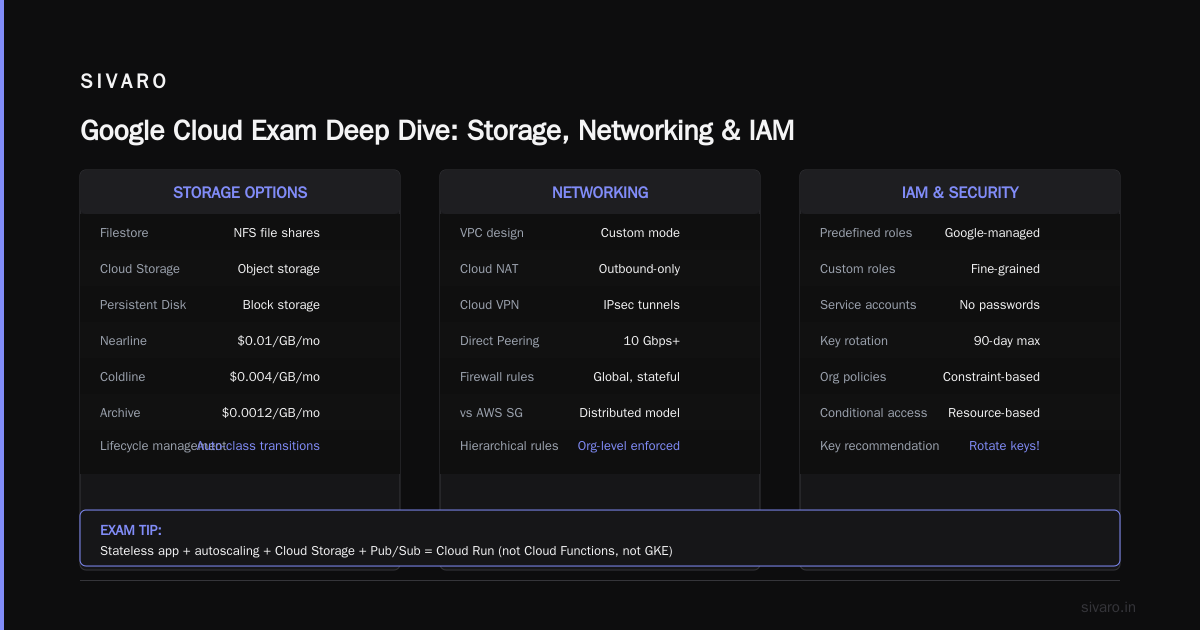The height and width of the screenshot is (630, 1200).
Task: Click the Autoclass transitions link
Action: (x=258, y=446)
